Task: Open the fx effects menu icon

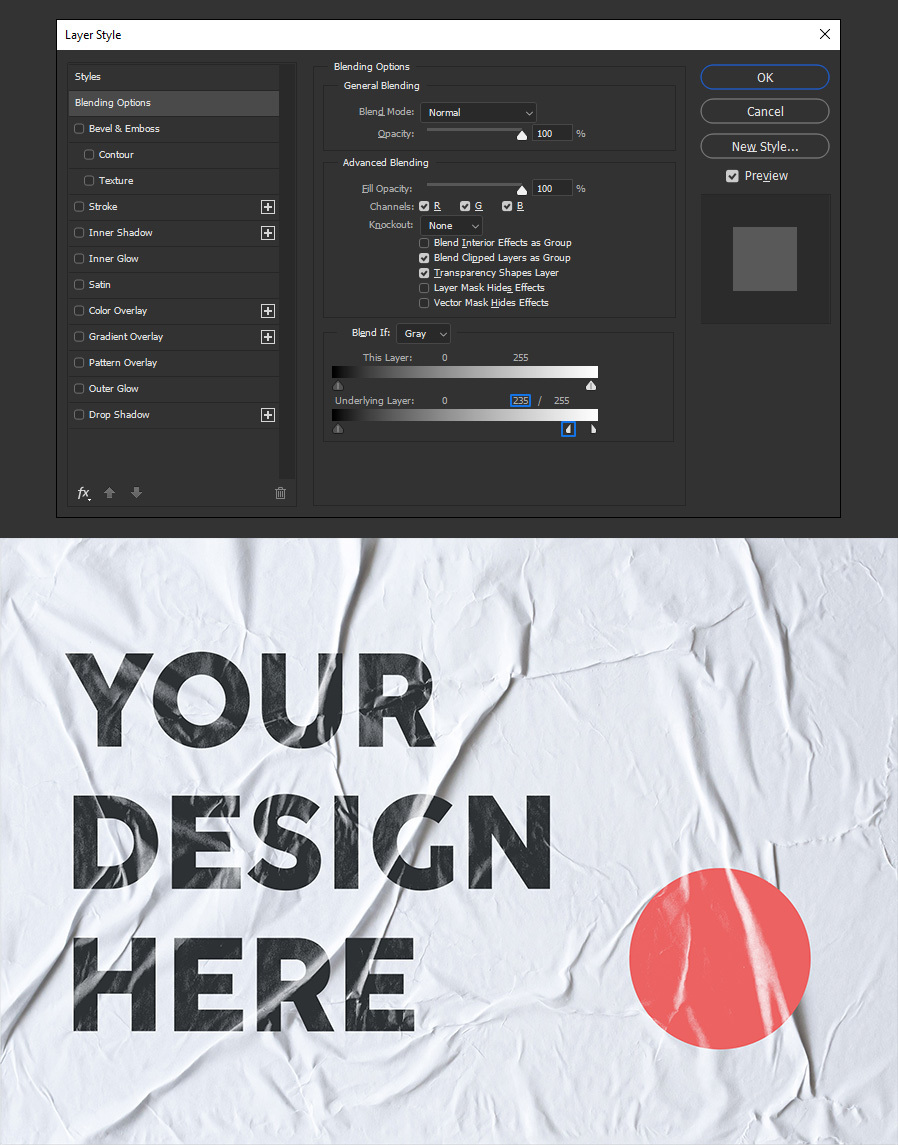Action: pos(84,493)
